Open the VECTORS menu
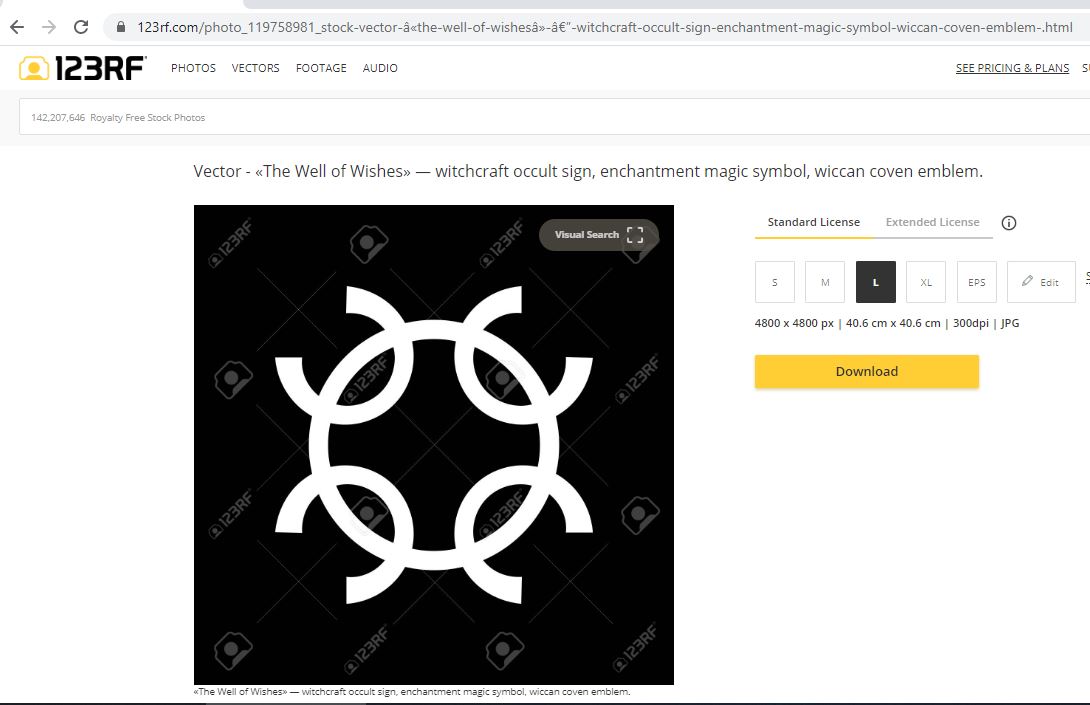The width and height of the screenshot is (1090, 705). [255, 68]
